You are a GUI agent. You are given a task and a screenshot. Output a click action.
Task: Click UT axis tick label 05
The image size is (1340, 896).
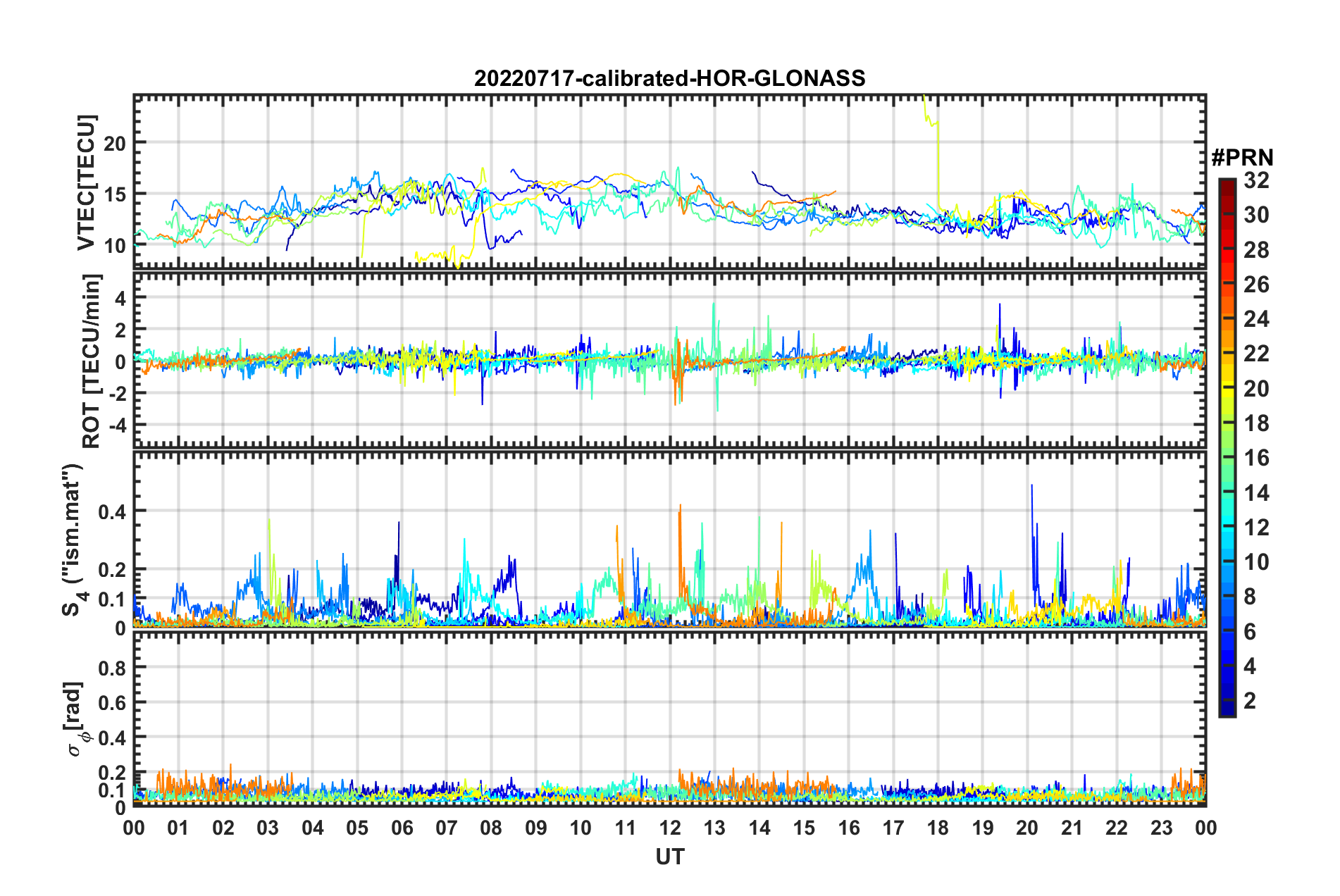(357, 828)
